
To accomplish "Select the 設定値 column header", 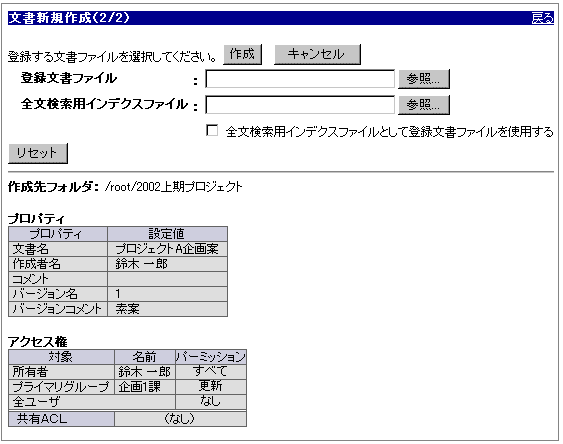I will click(x=167, y=234).
